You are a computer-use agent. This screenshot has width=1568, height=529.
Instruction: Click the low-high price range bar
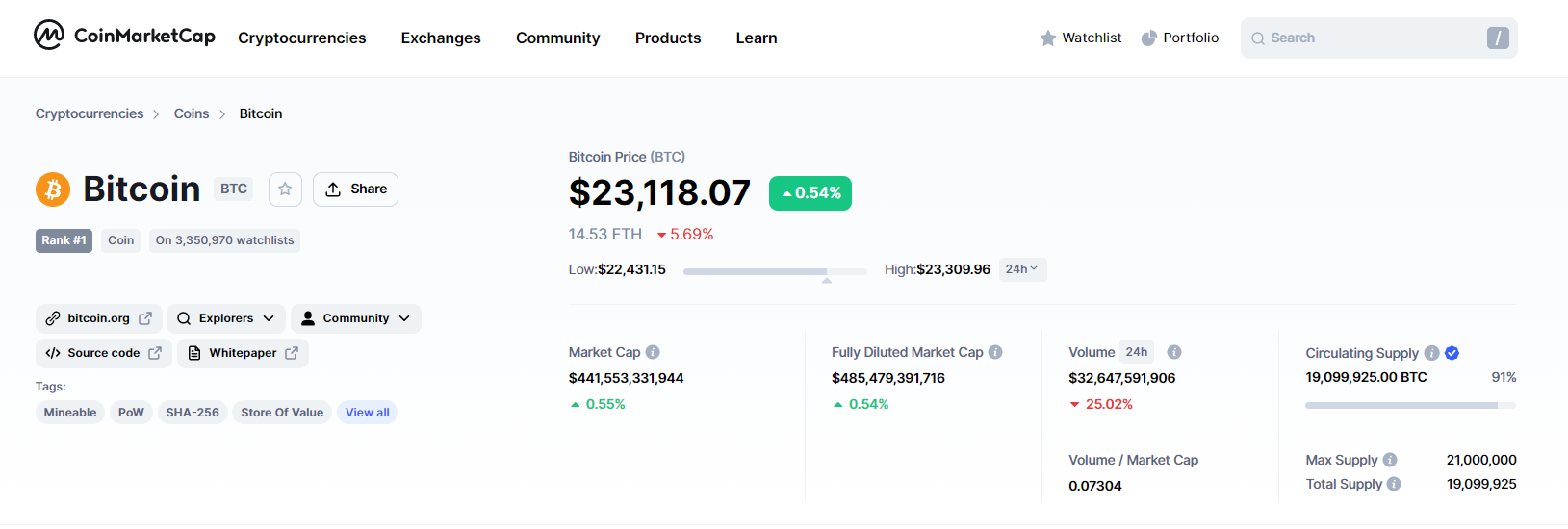[774, 271]
